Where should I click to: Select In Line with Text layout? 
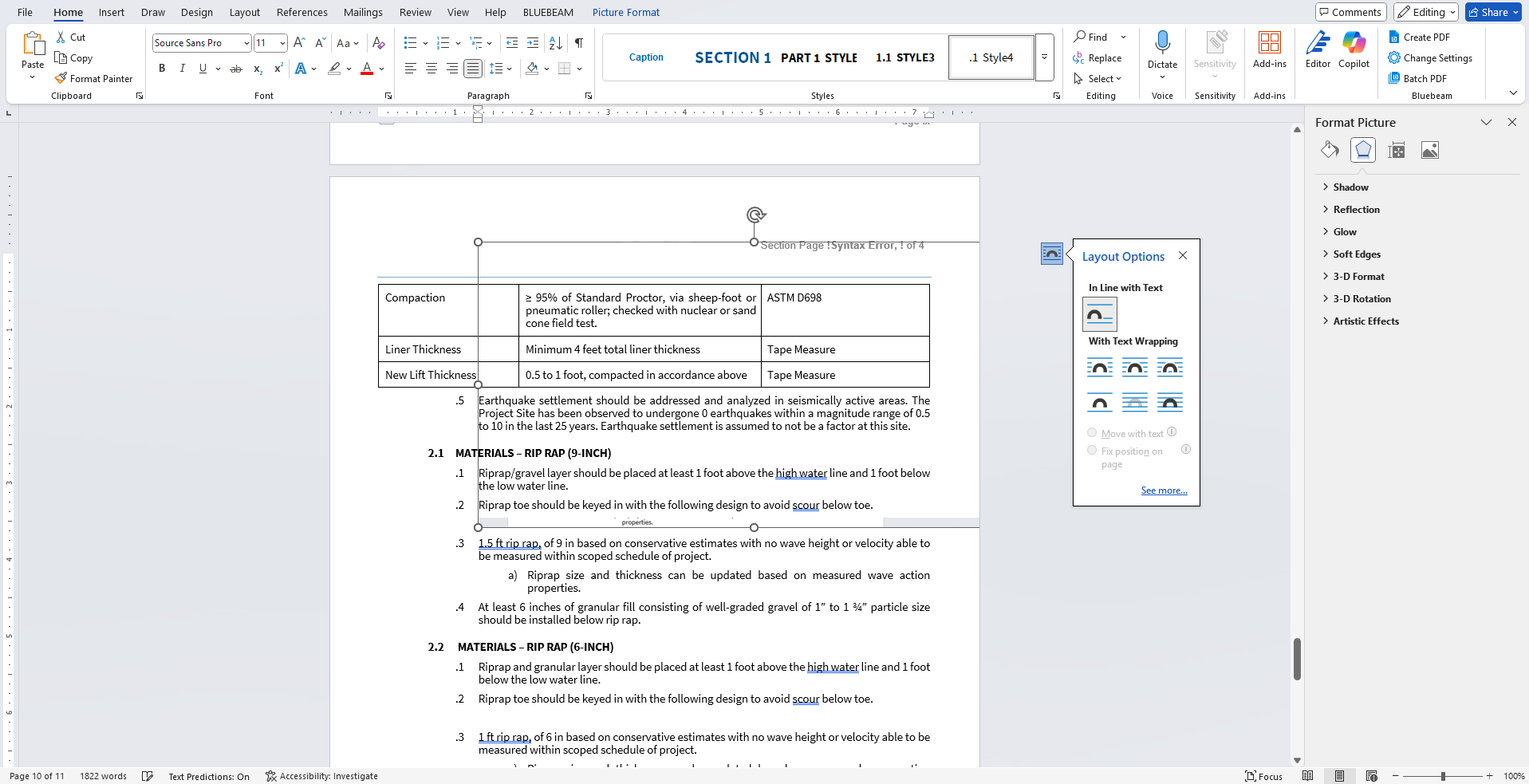click(1100, 314)
